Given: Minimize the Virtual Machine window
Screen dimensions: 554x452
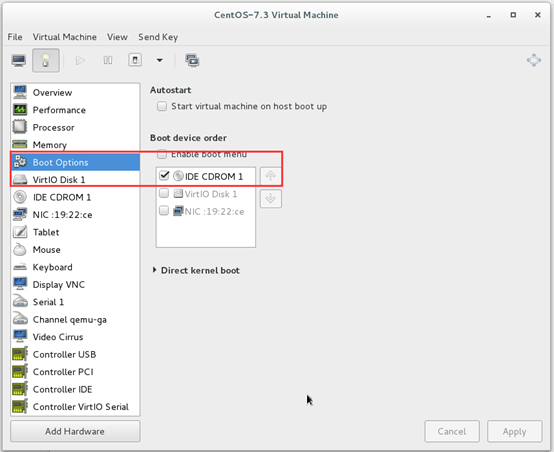Looking at the screenshot, I should (x=489, y=16).
